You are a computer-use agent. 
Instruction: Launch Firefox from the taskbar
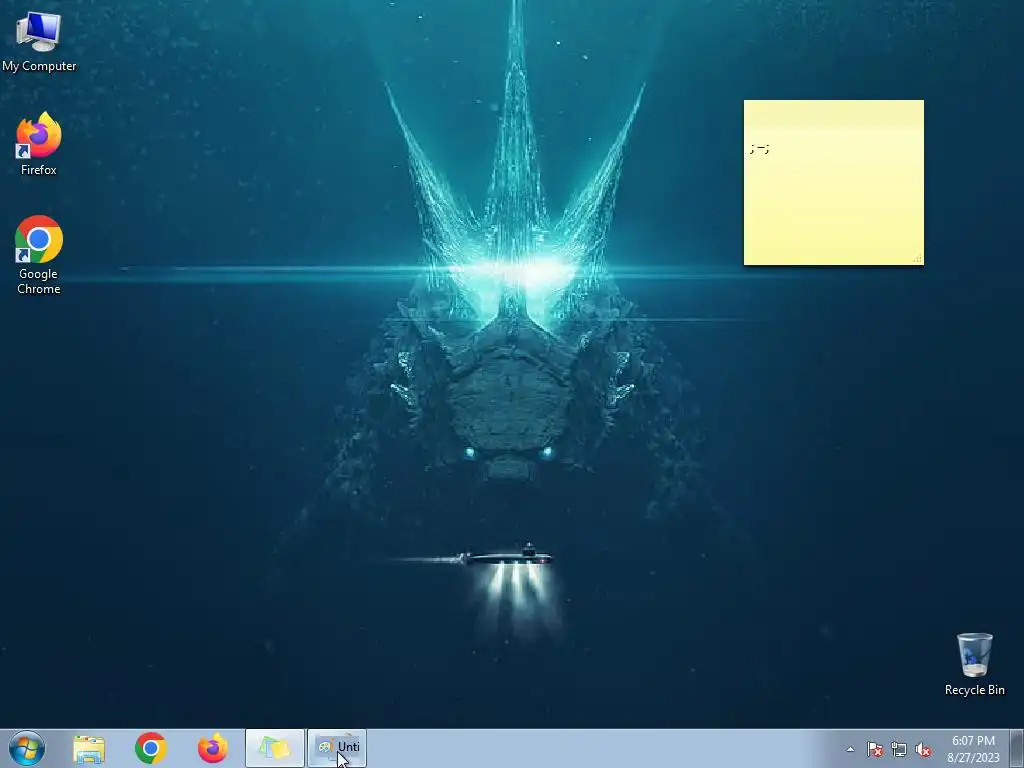click(213, 748)
